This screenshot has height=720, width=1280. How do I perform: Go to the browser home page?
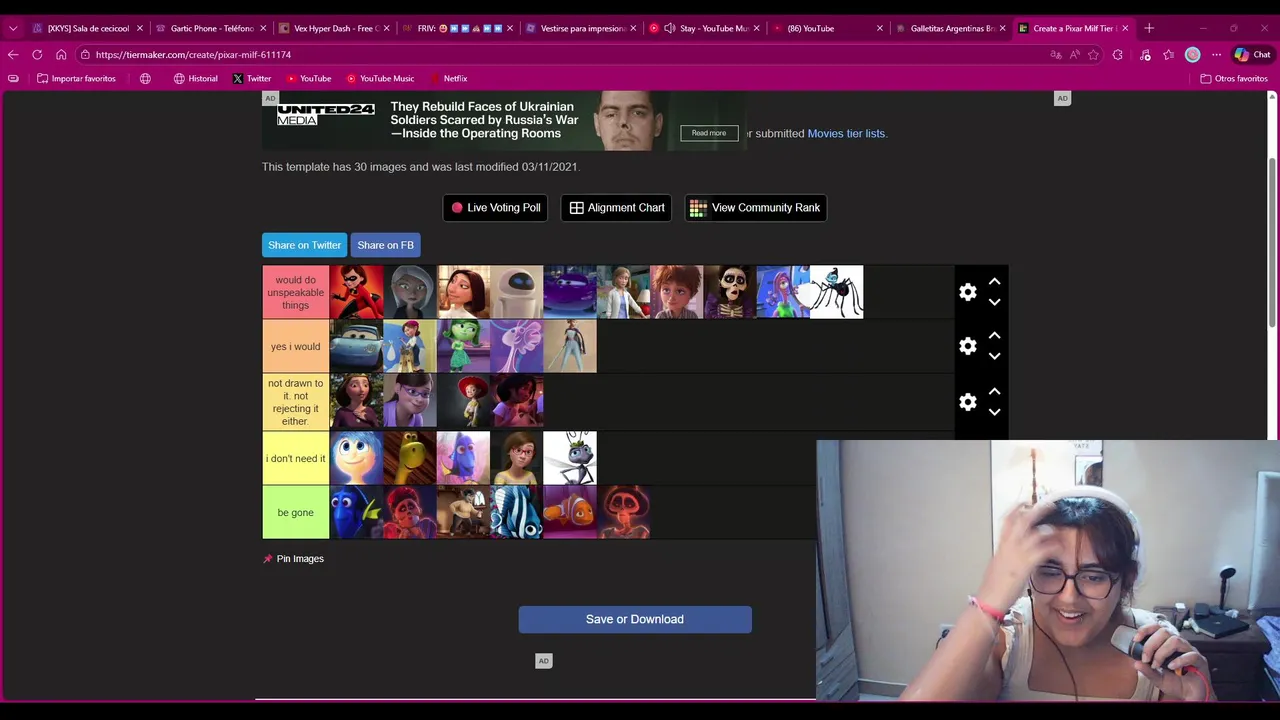[x=61, y=55]
